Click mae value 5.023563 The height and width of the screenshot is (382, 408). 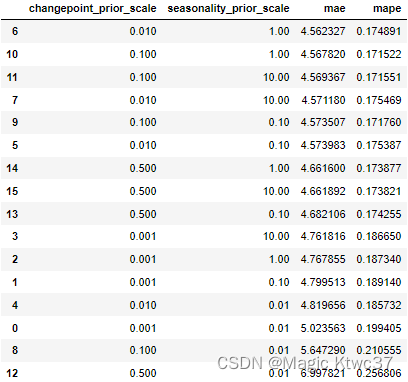[x=323, y=328]
